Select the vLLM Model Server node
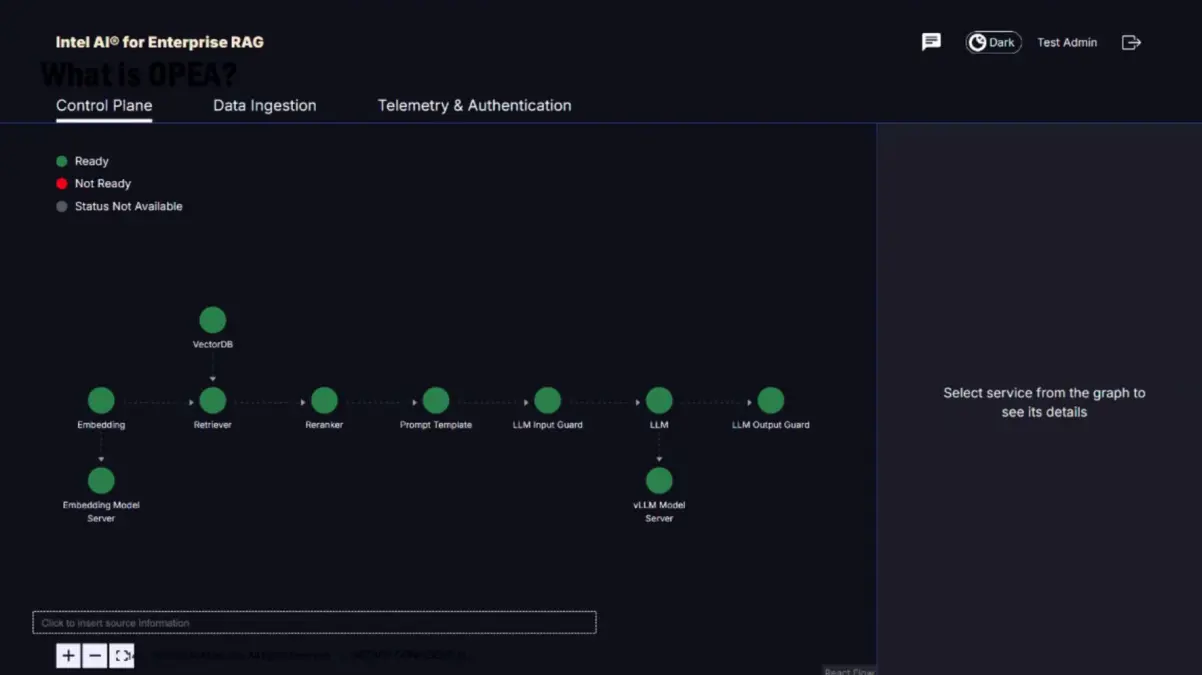 [x=659, y=479]
